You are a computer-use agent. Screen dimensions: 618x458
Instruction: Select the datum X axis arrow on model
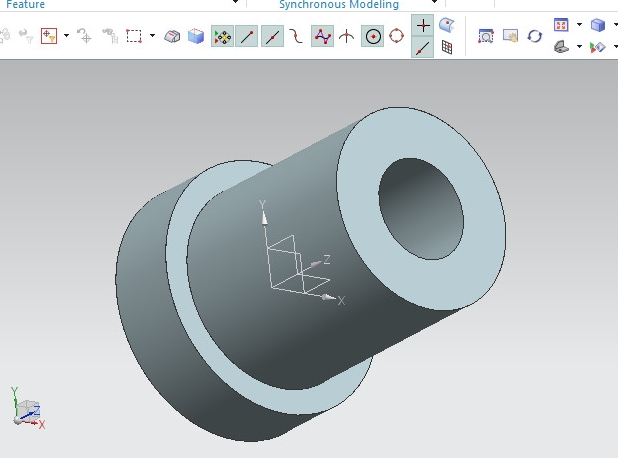point(328,297)
